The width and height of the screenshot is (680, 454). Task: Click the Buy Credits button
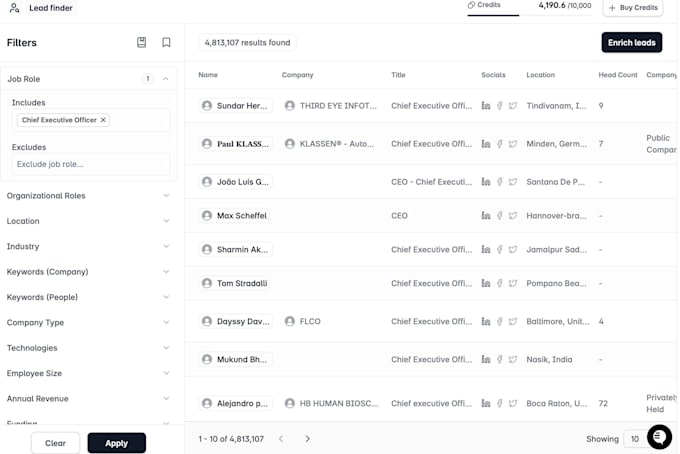point(633,8)
